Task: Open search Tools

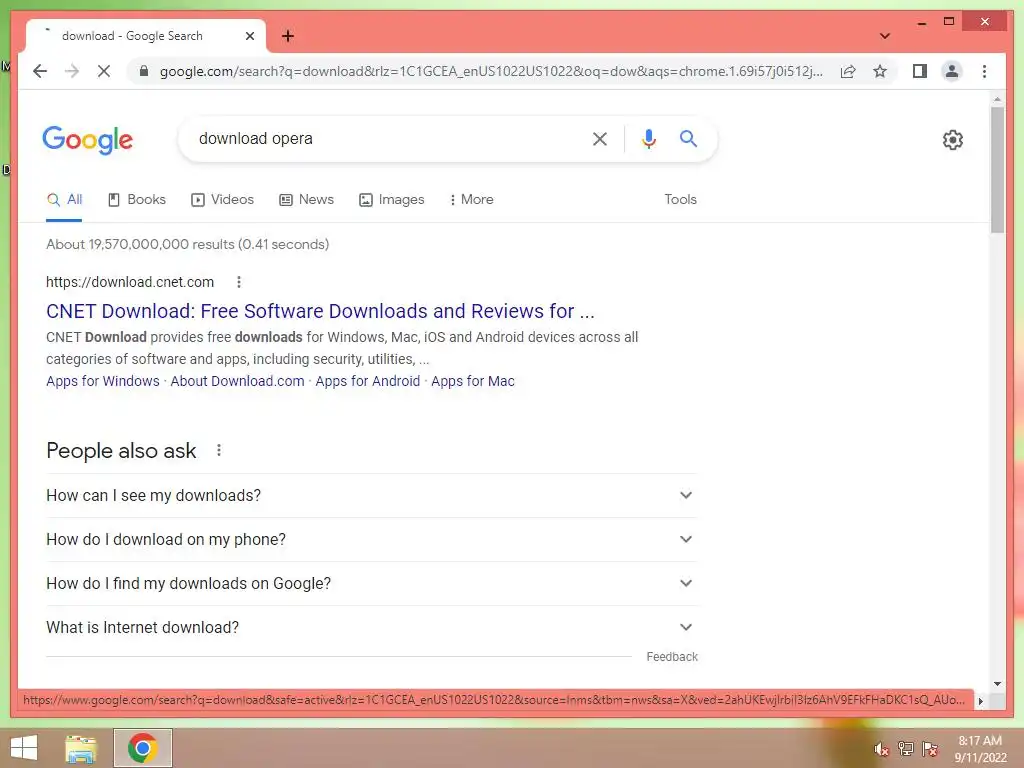Action: point(680,200)
